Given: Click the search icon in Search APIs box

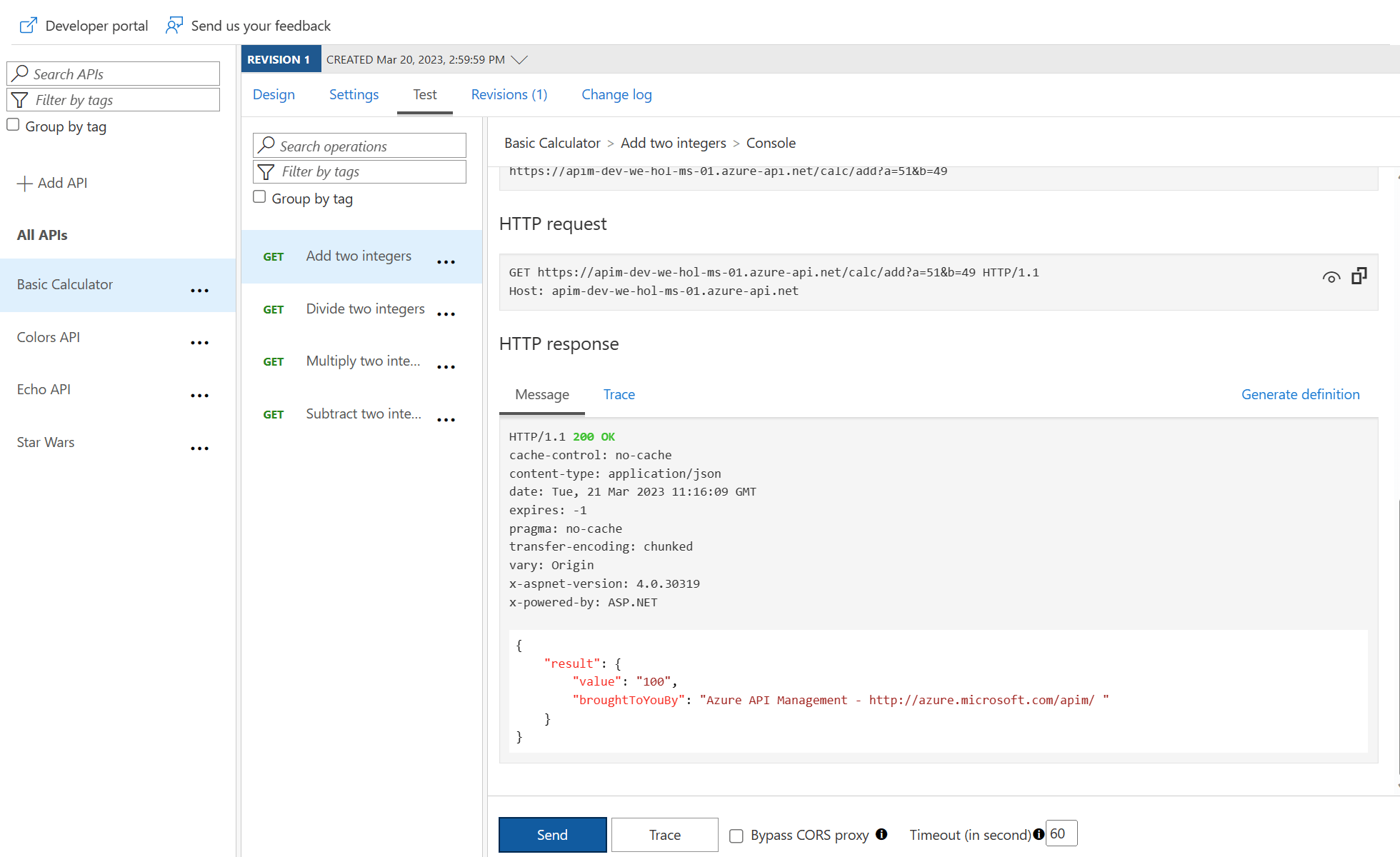Looking at the screenshot, I should [x=21, y=74].
